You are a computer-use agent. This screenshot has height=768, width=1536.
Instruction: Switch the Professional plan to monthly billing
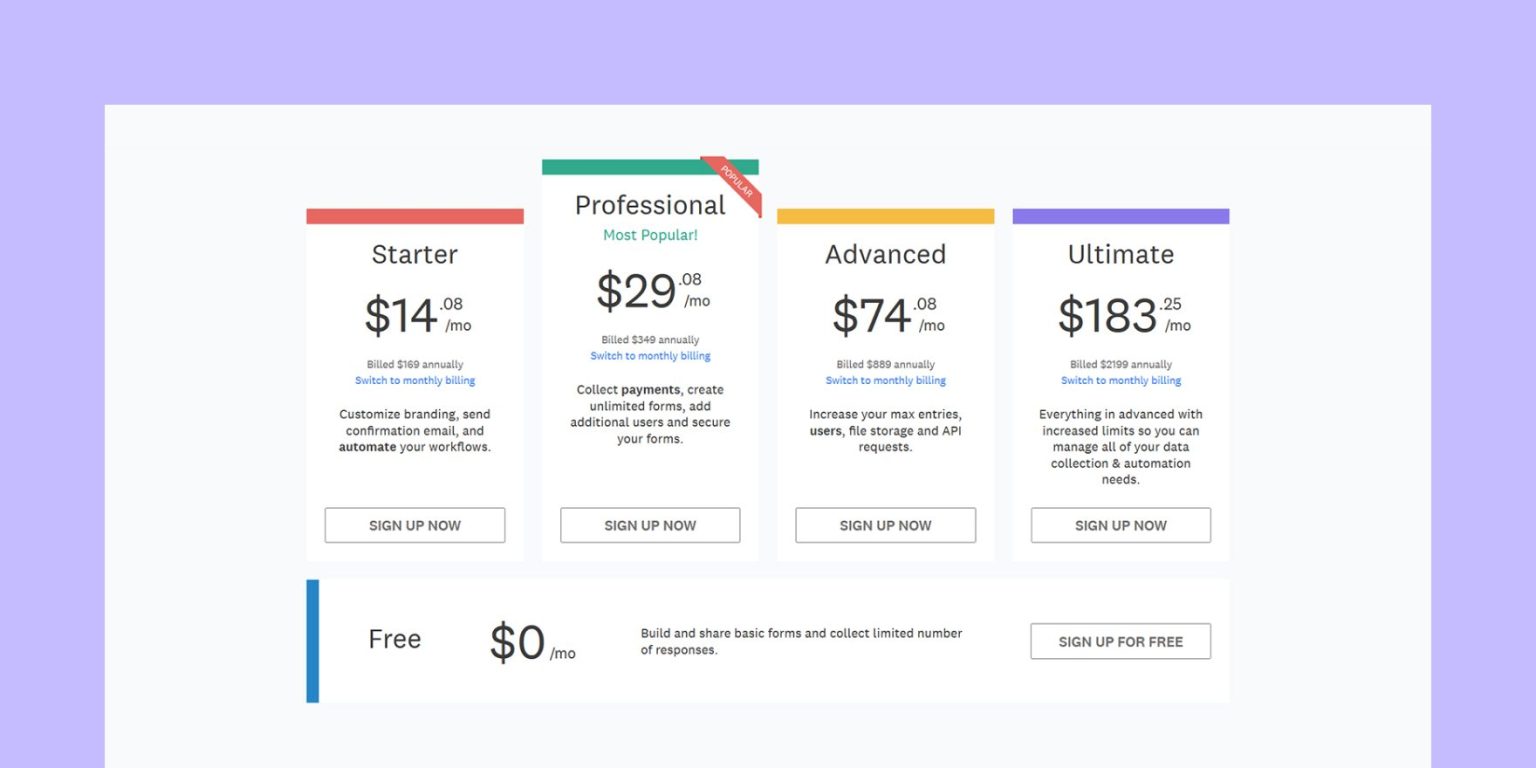[x=650, y=355]
